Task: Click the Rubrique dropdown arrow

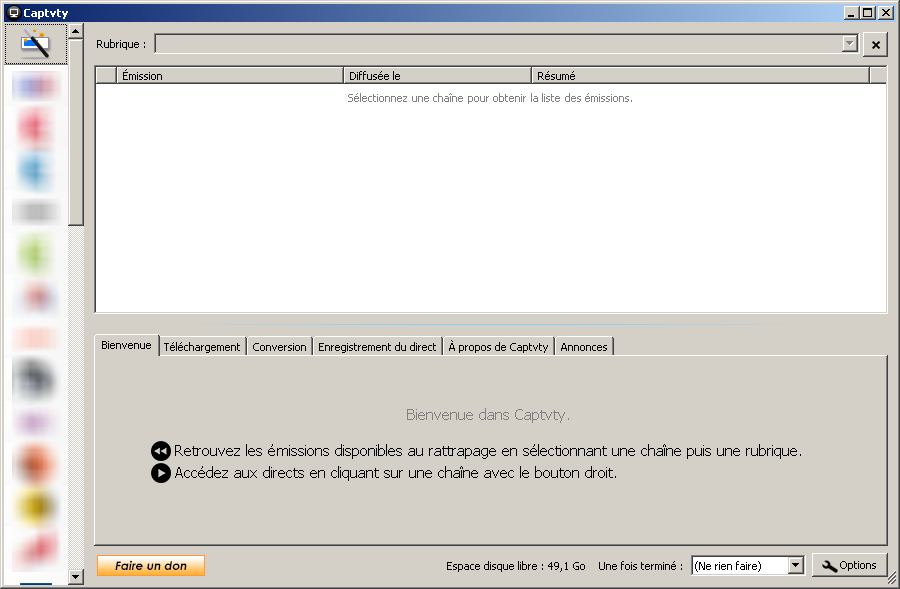Action: [x=849, y=44]
